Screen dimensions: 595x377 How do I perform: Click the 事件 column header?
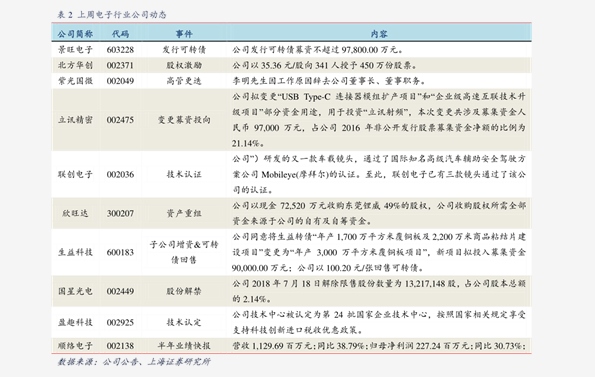[184, 34]
